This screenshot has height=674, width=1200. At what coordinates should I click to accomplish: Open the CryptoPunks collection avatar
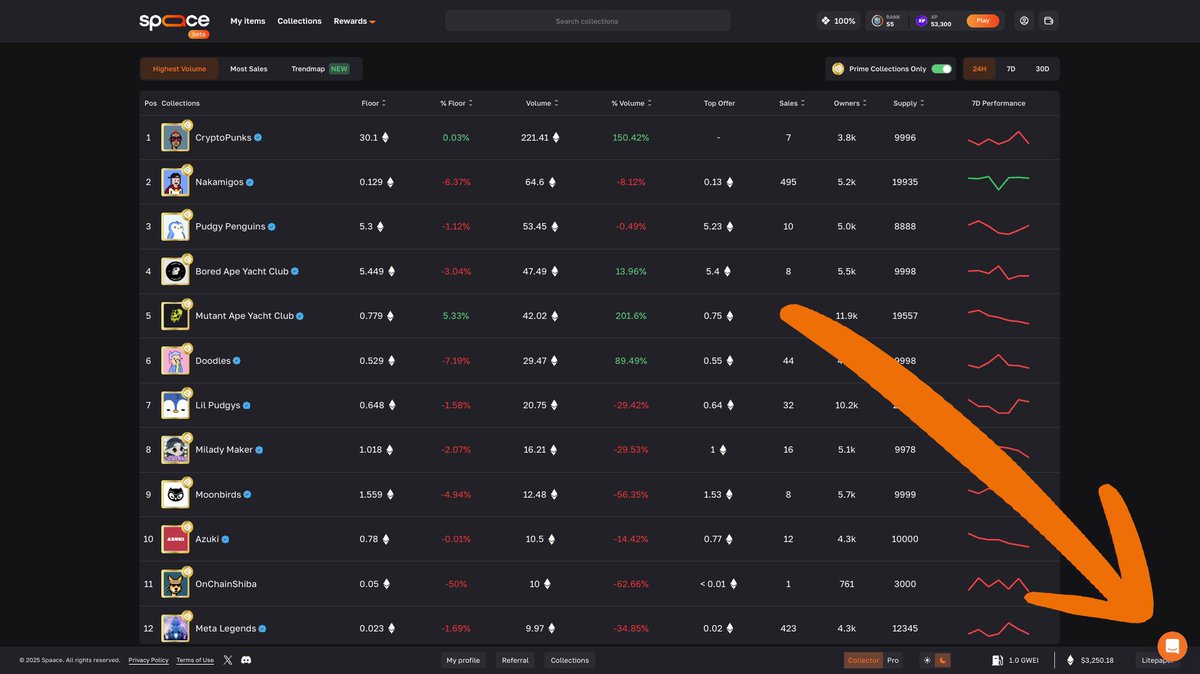point(175,138)
